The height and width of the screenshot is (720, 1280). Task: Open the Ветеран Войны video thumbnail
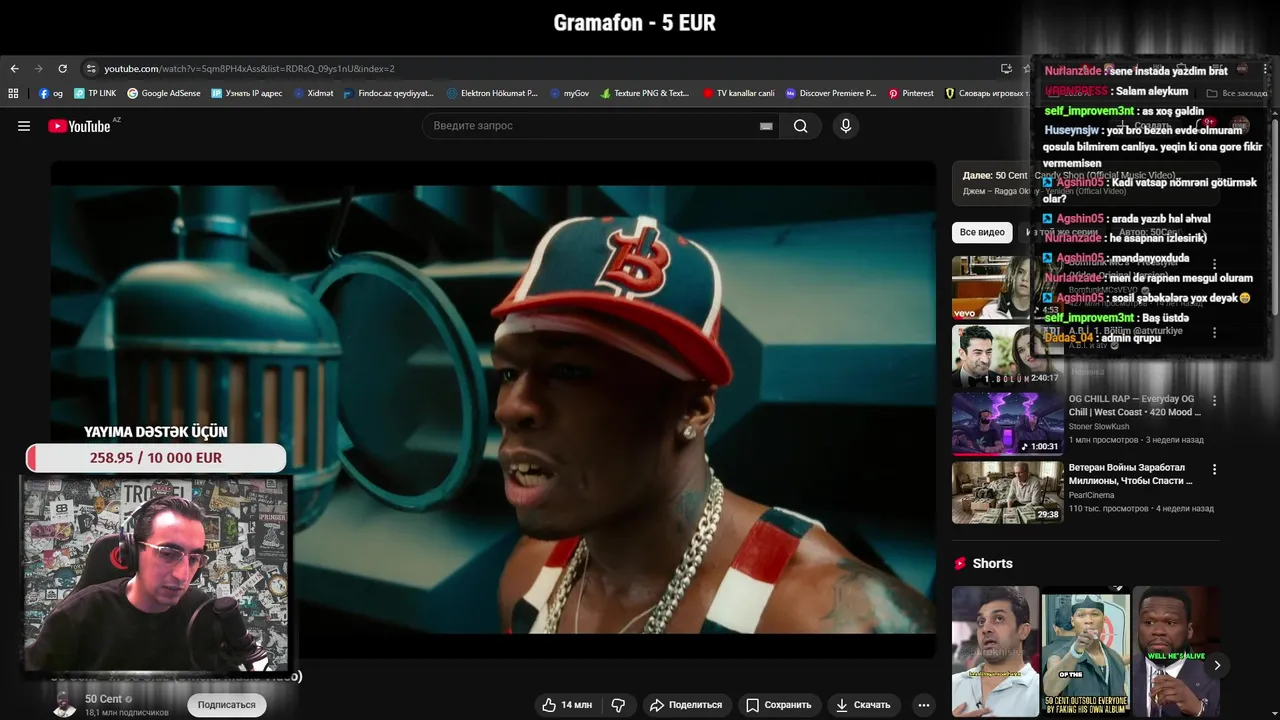[x=1007, y=492]
